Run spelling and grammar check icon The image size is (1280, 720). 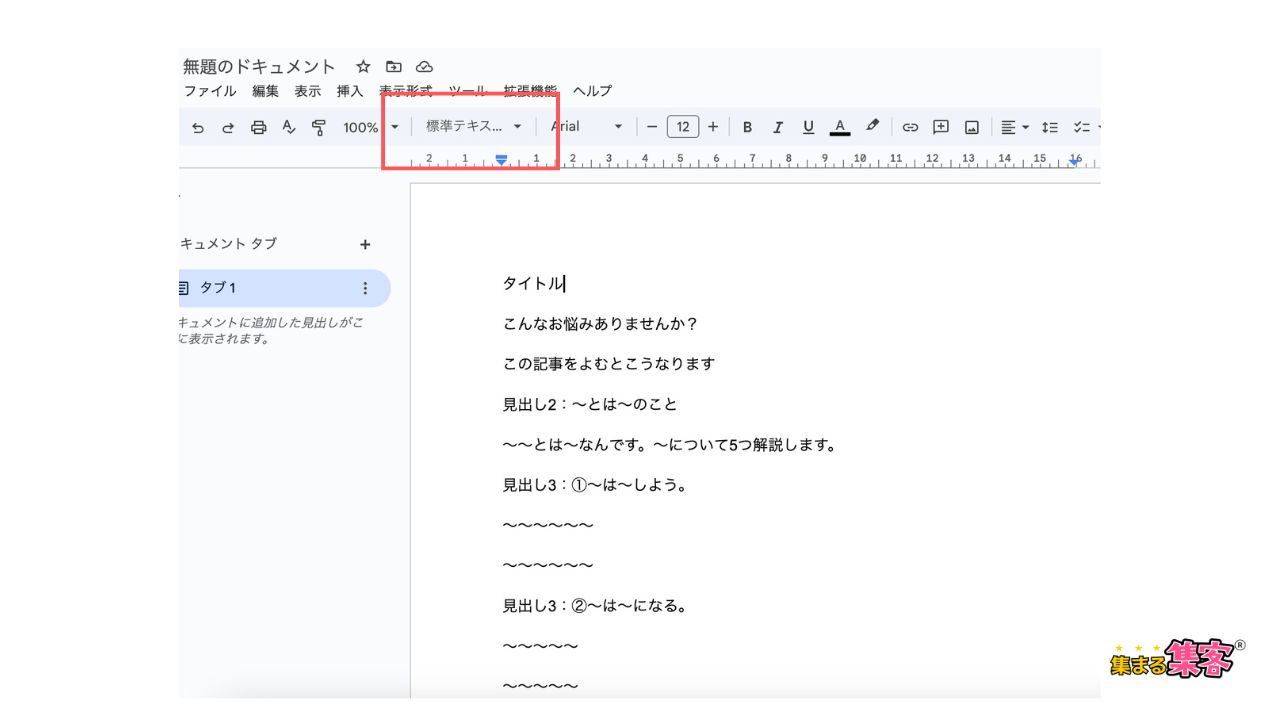[289, 127]
